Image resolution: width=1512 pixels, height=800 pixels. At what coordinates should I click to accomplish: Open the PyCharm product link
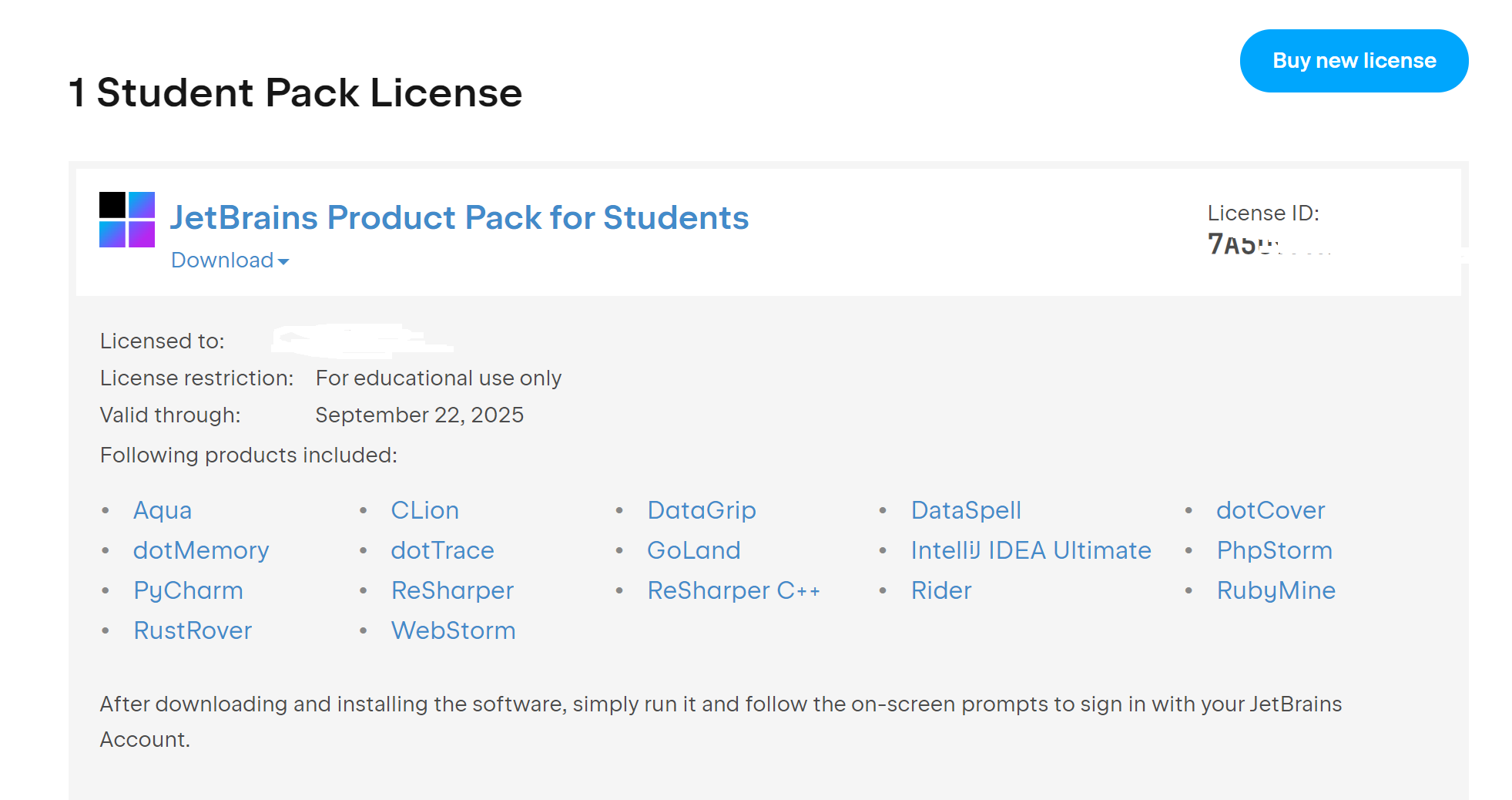tap(188, 590)
